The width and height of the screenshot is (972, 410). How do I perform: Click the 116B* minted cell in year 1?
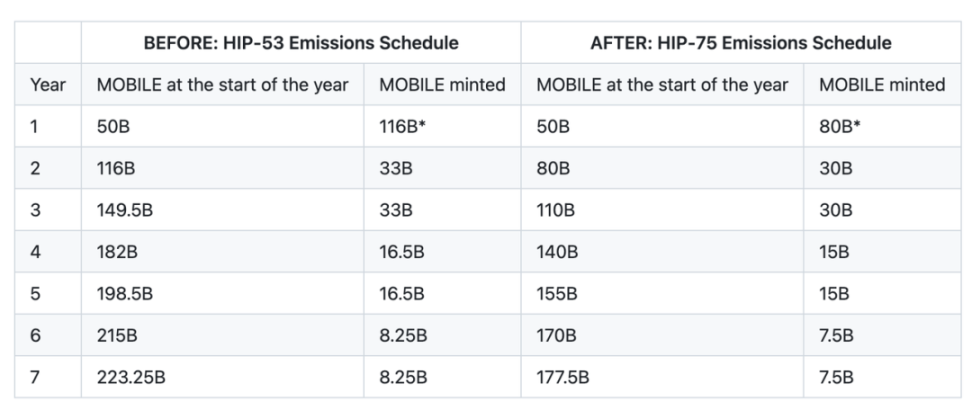click(x=442, y=126)
